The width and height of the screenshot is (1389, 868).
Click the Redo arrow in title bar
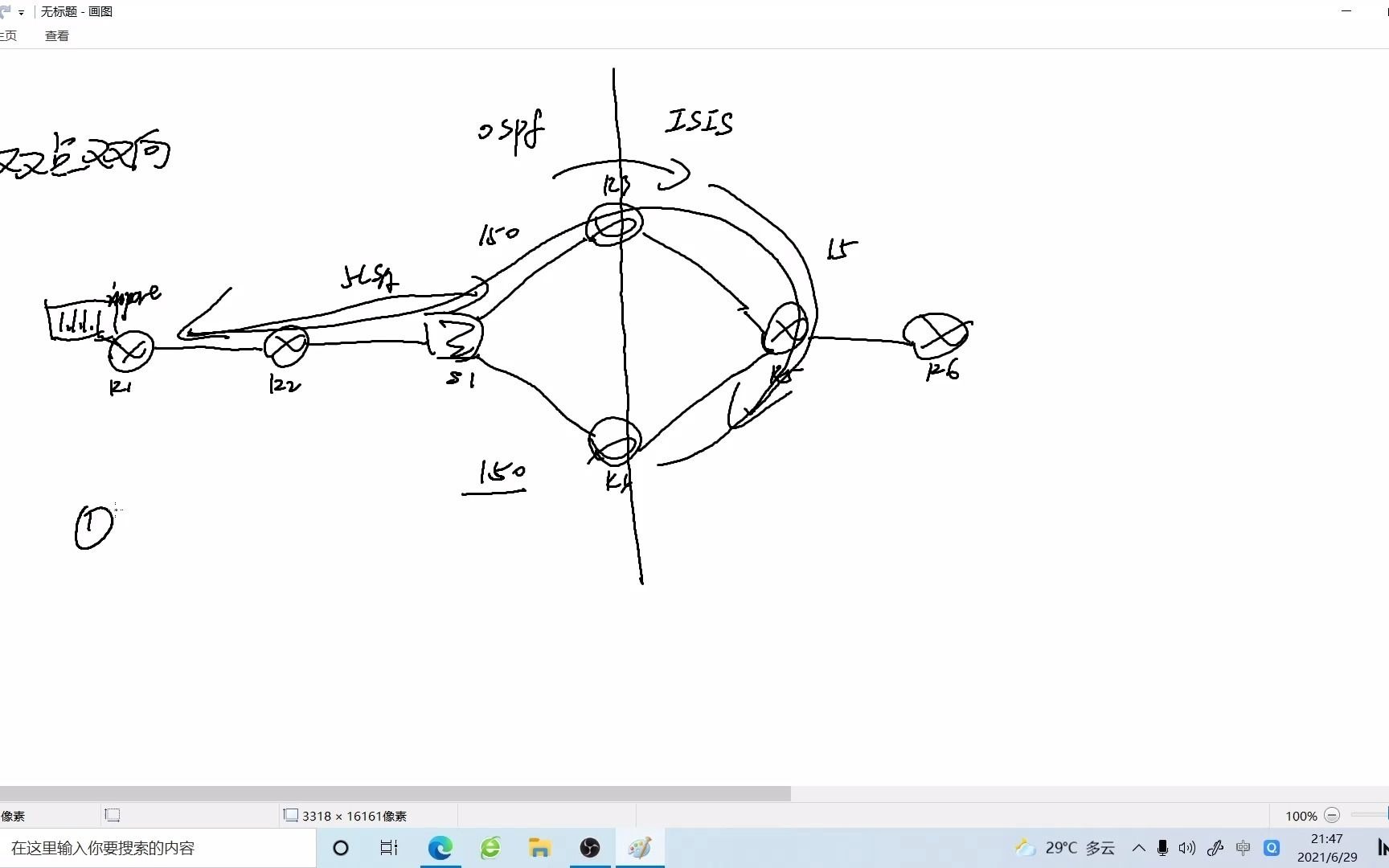pyautogui.click(x=6, y=11)
